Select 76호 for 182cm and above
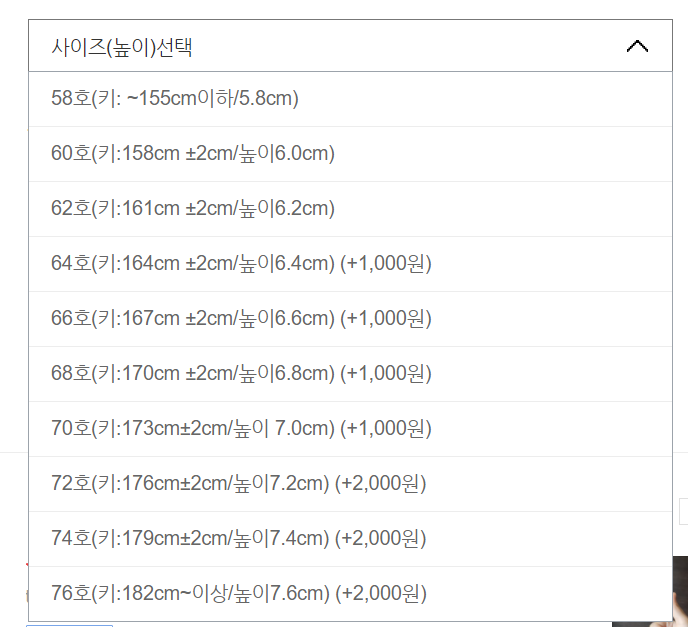The height and width of the screenshot is (627, 688). tap(239, 594)
